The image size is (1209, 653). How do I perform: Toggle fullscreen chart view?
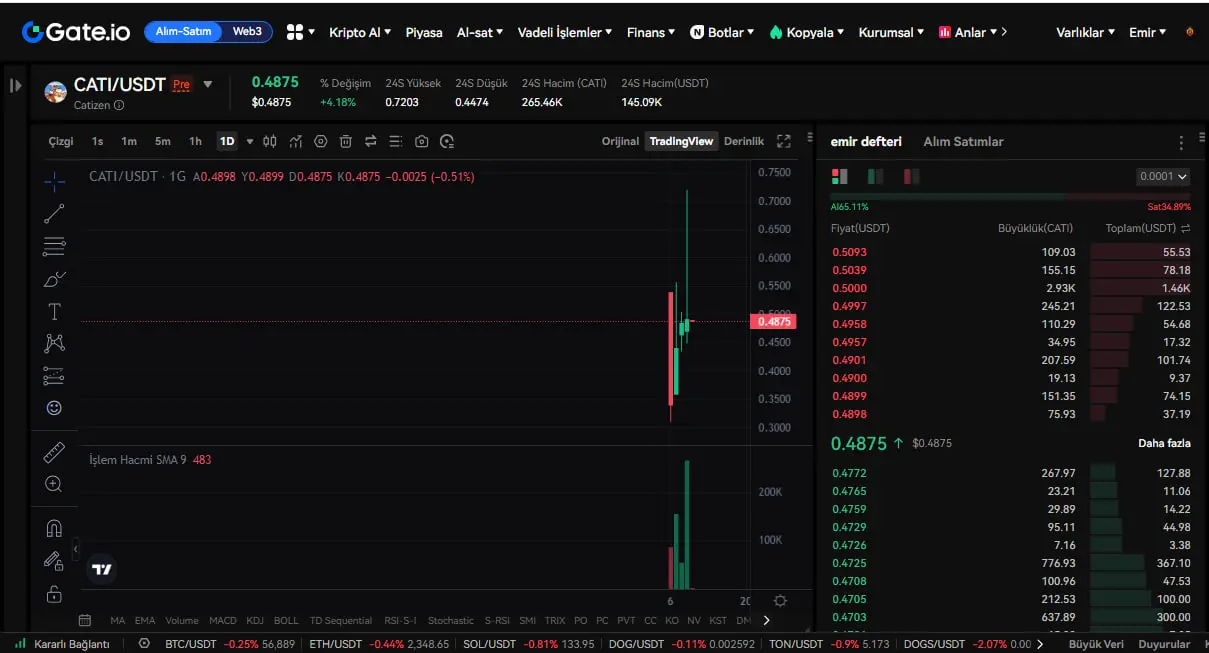click(x=784, y=141)
